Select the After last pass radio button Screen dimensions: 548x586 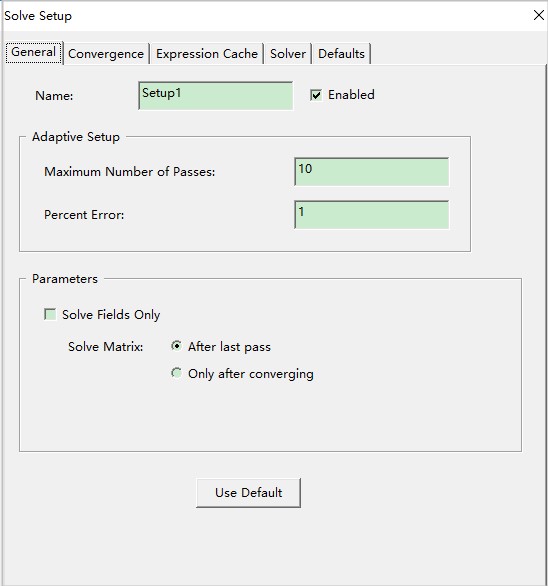pos(176,346)
